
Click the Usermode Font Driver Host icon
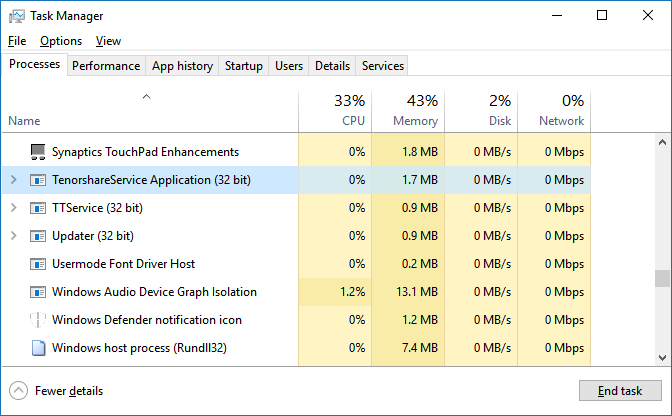click(x=38, y=264)
